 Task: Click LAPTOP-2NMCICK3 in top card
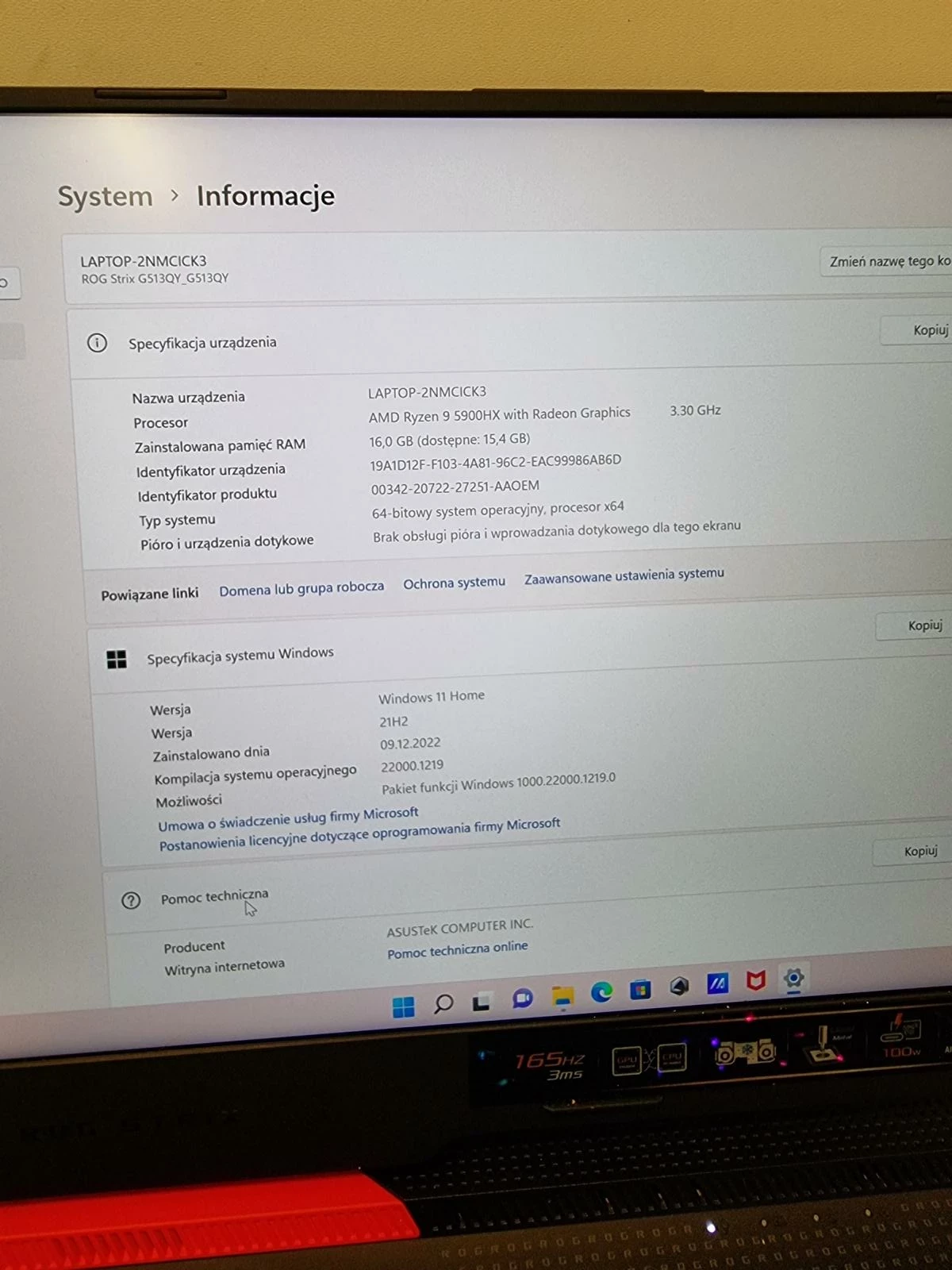coord(143,261)
